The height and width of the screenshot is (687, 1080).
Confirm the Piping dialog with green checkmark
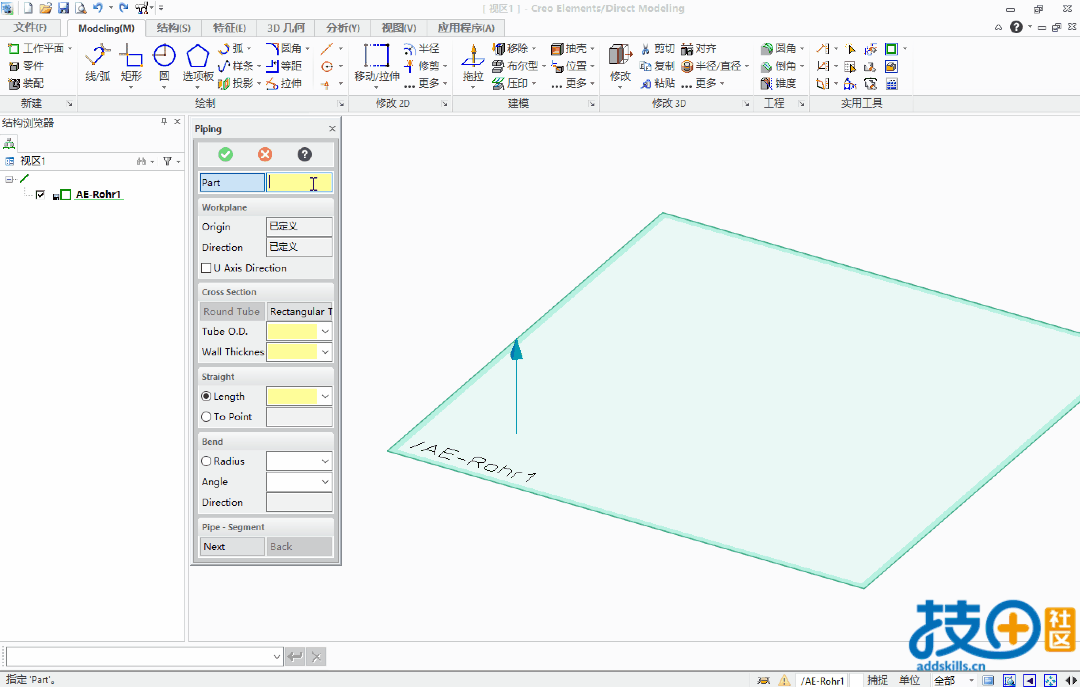click(225, 154)
